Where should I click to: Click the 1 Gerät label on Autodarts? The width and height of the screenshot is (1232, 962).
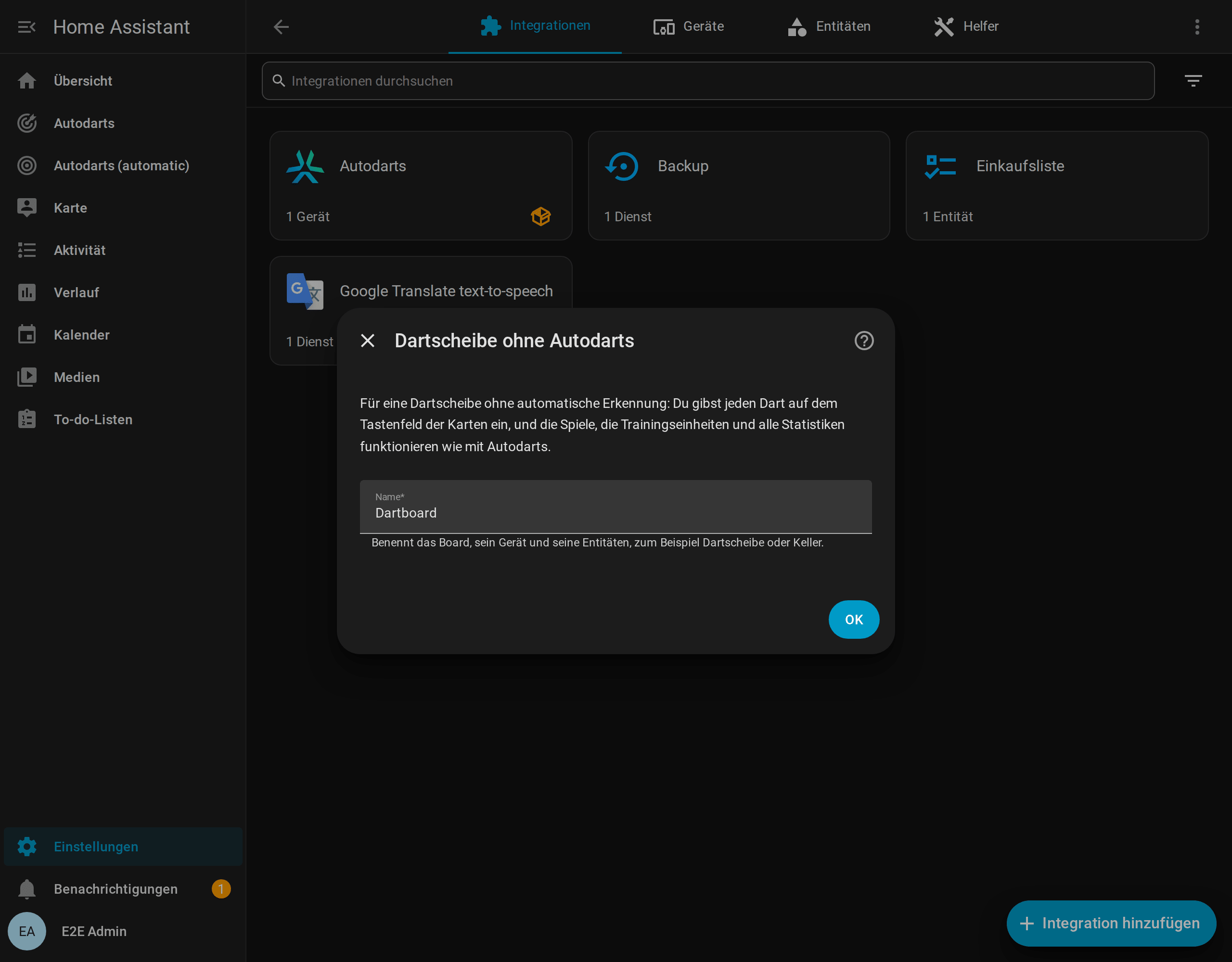pyautogui.click(x=308, y=216)
